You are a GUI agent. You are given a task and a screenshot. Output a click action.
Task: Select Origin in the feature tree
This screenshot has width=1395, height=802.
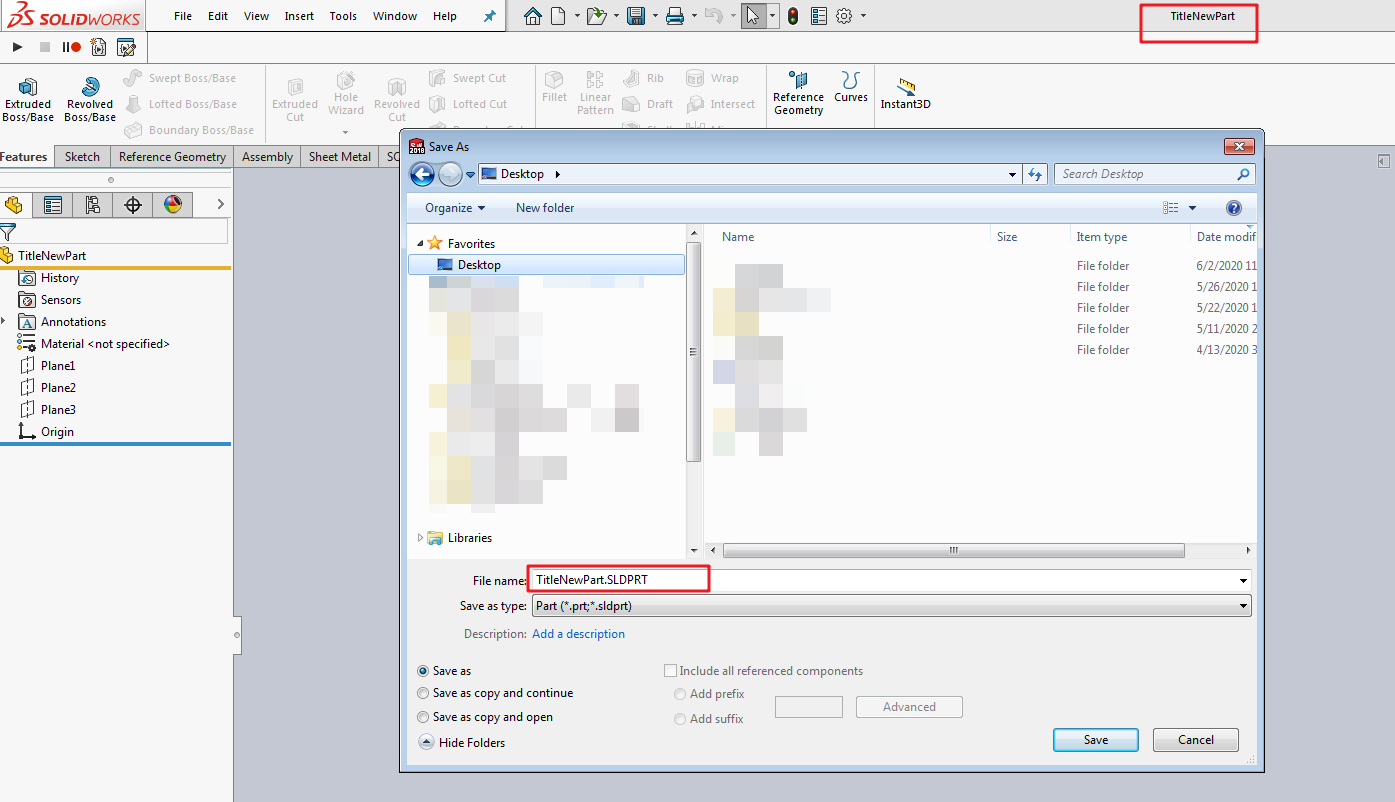coord(57,432)
